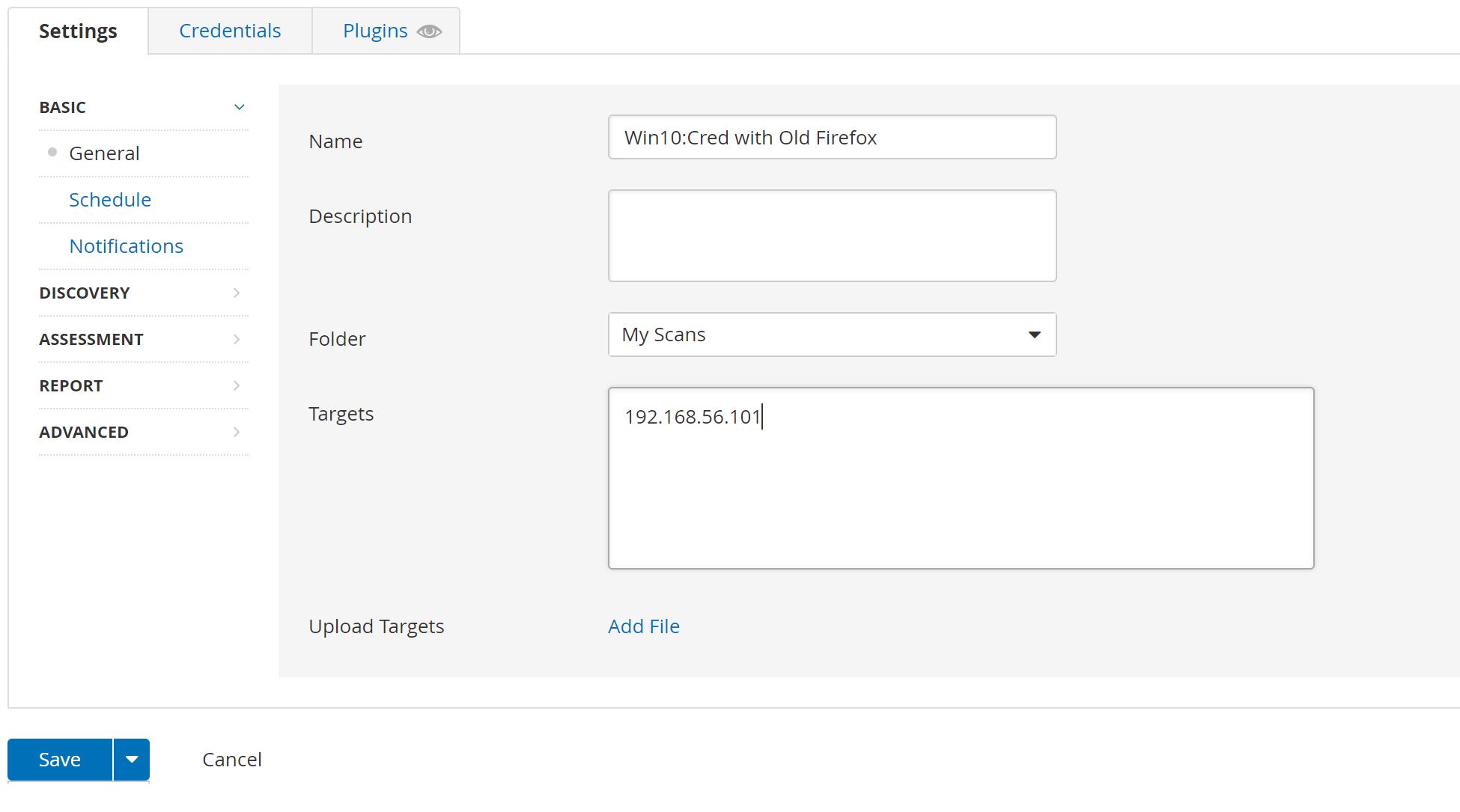Select General under BASIC
Image resolution: width=1460 pixels, height=812 pixels.
pos(104,153)
